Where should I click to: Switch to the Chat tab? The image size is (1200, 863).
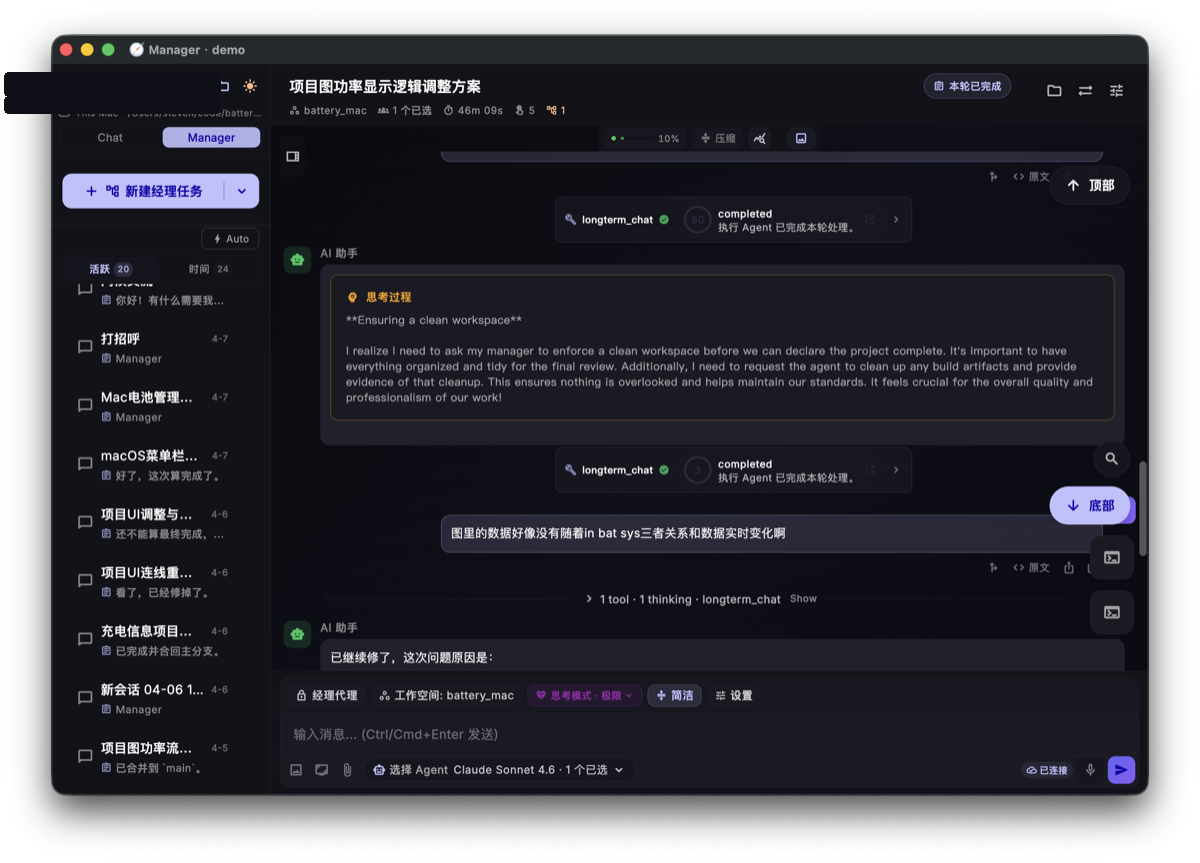110,138
